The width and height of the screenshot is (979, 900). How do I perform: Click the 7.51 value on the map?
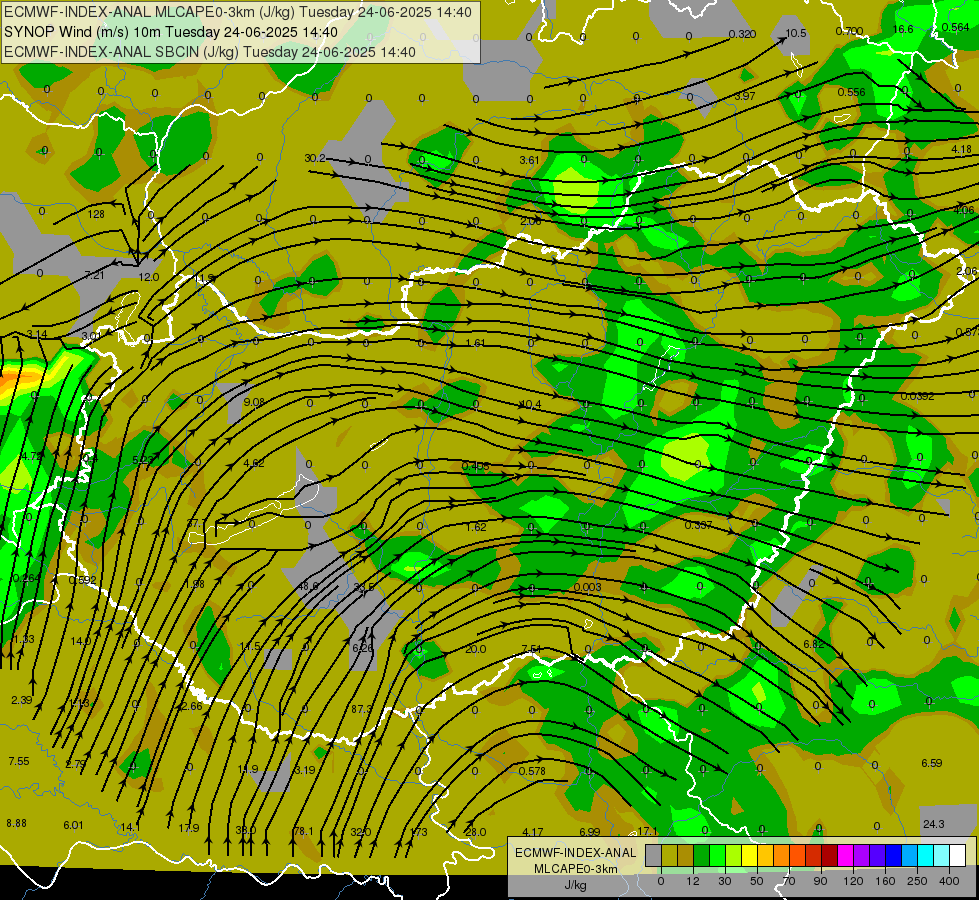[x=531, y=649]
